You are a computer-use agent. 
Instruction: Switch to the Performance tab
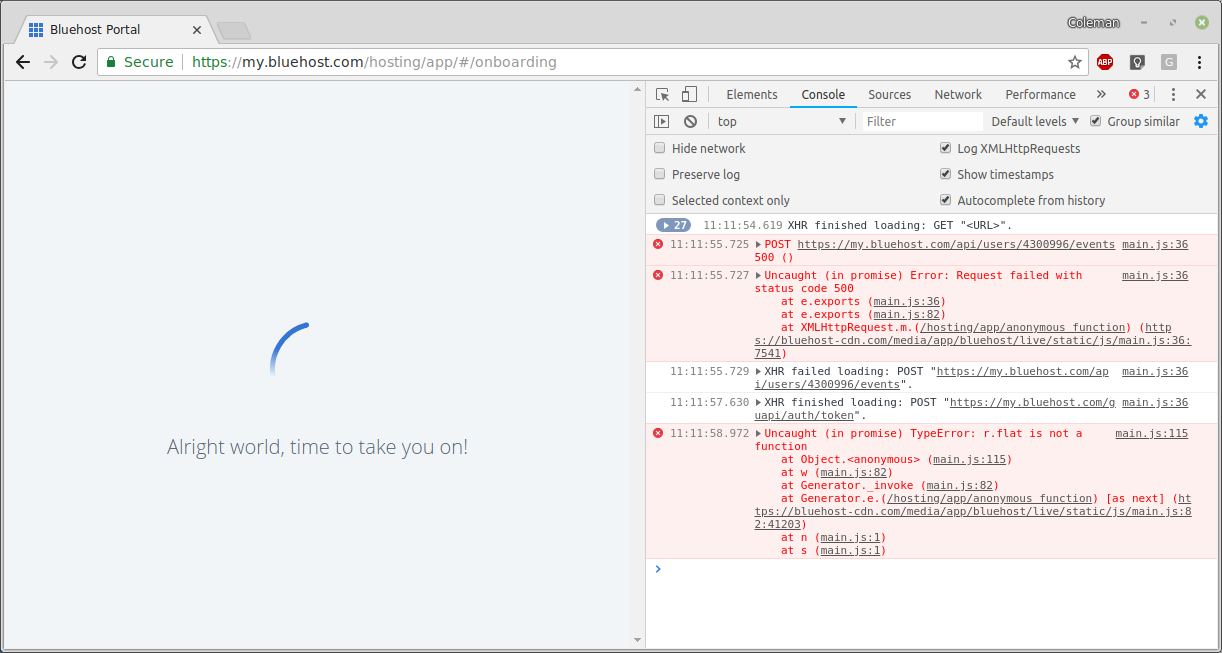point(1041,94)
